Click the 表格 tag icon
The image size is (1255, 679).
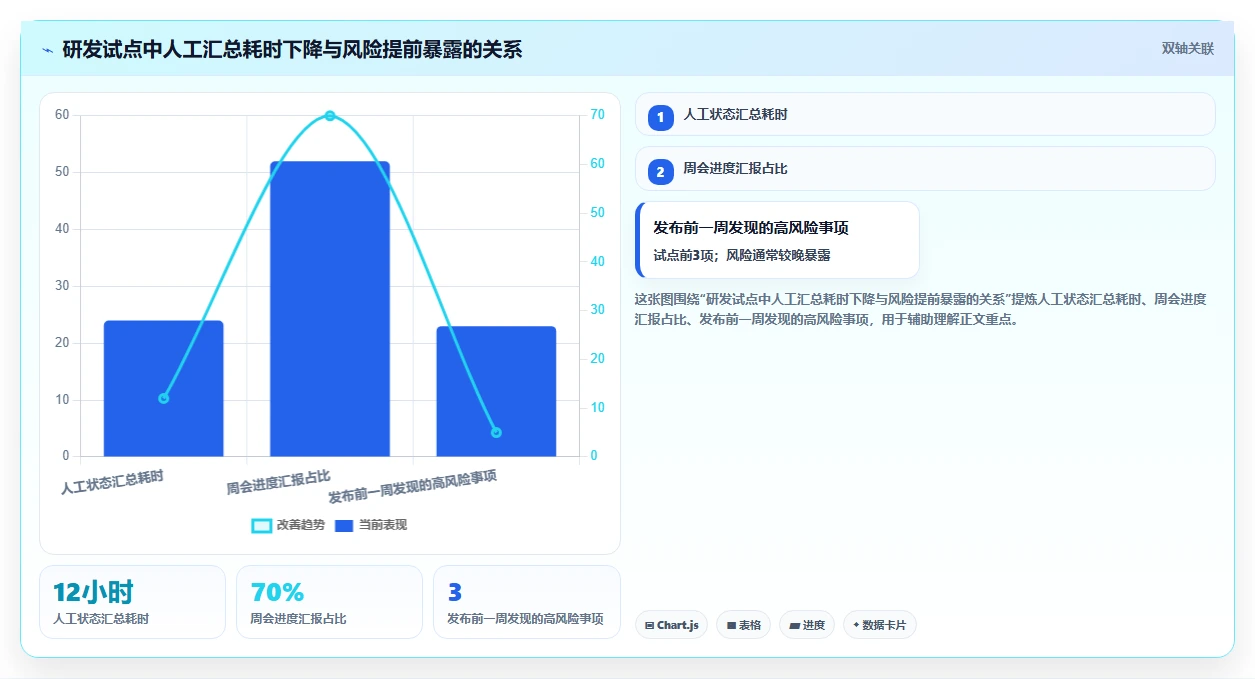click(x=731, y=625)
